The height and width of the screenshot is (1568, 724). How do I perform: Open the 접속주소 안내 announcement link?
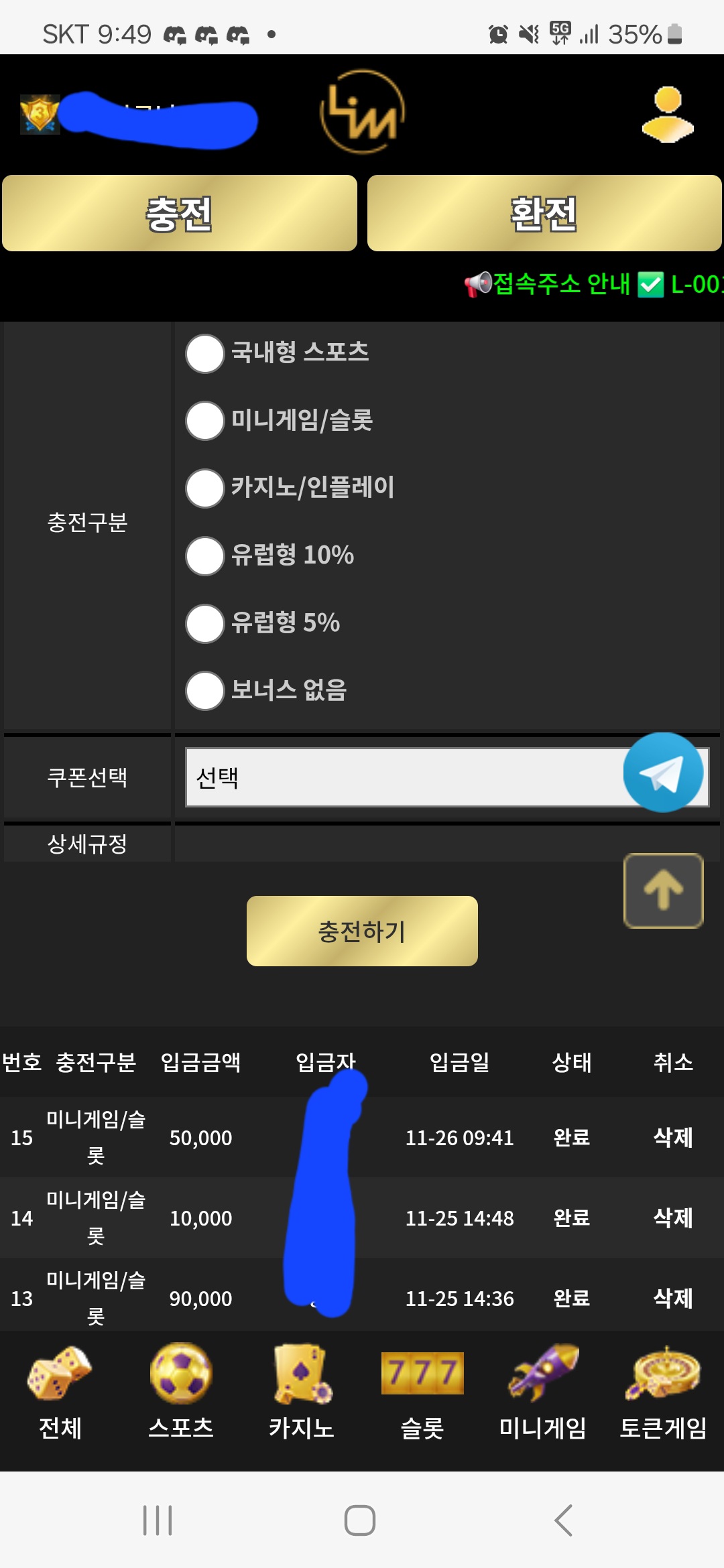tap(562, 285)
